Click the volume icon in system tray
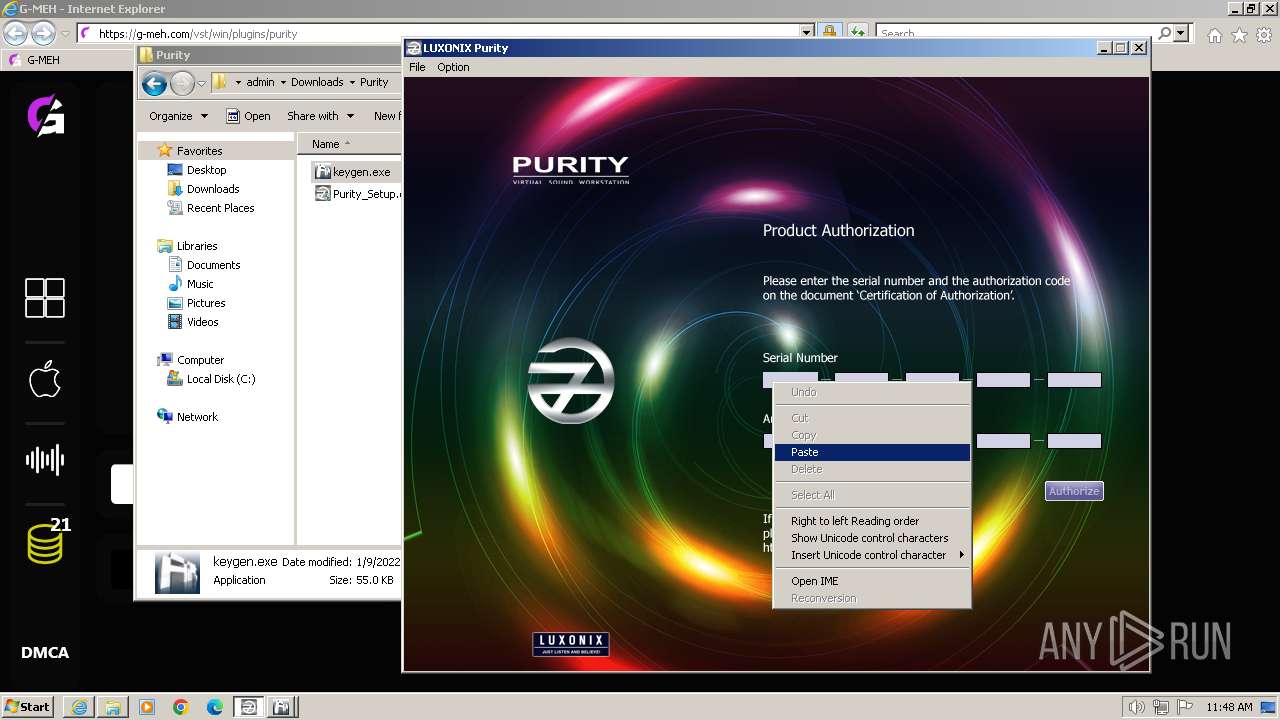1280x720 pixels. [1137, 707]
